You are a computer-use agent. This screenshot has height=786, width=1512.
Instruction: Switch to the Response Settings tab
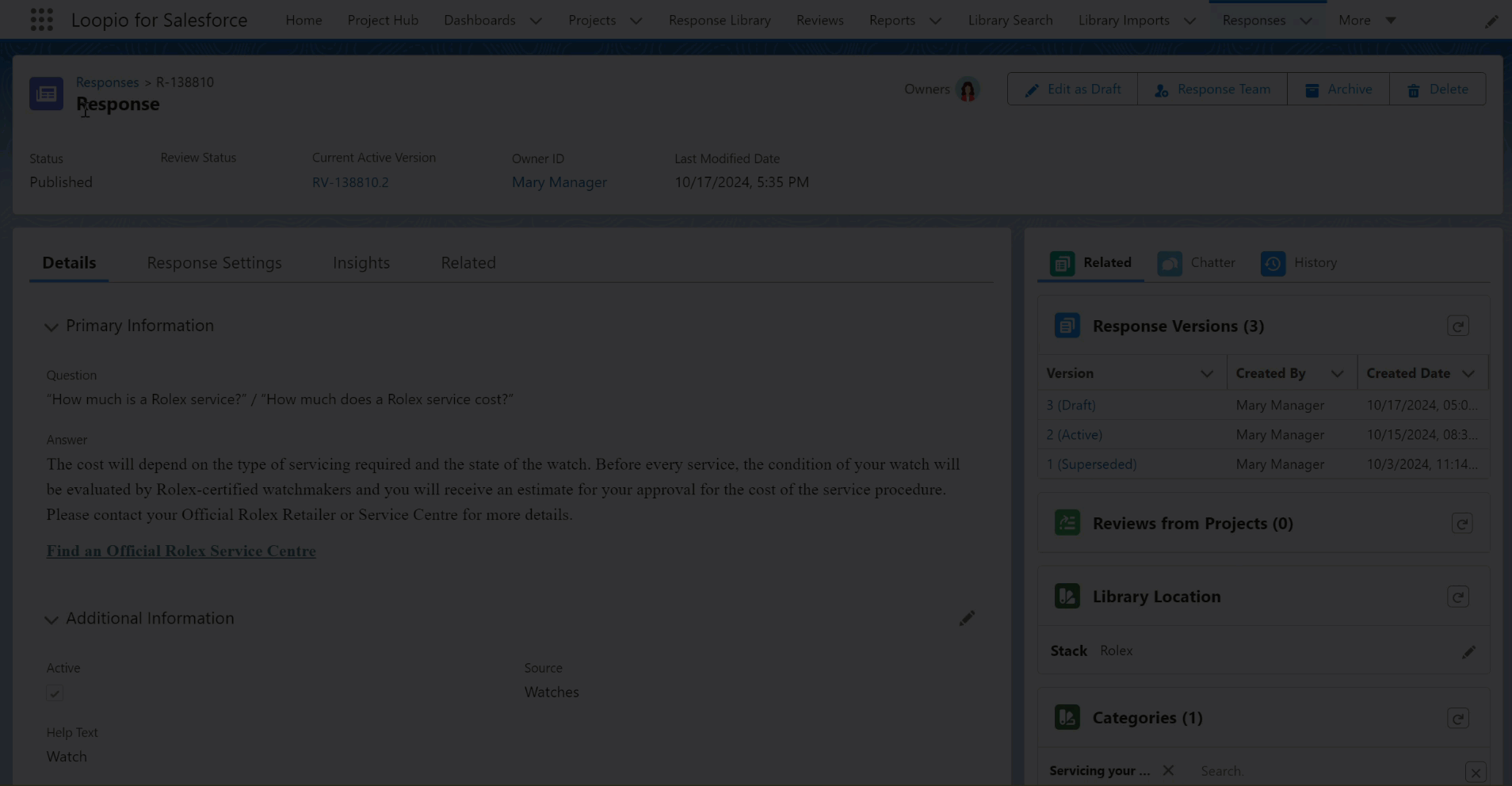click(214, 263)
